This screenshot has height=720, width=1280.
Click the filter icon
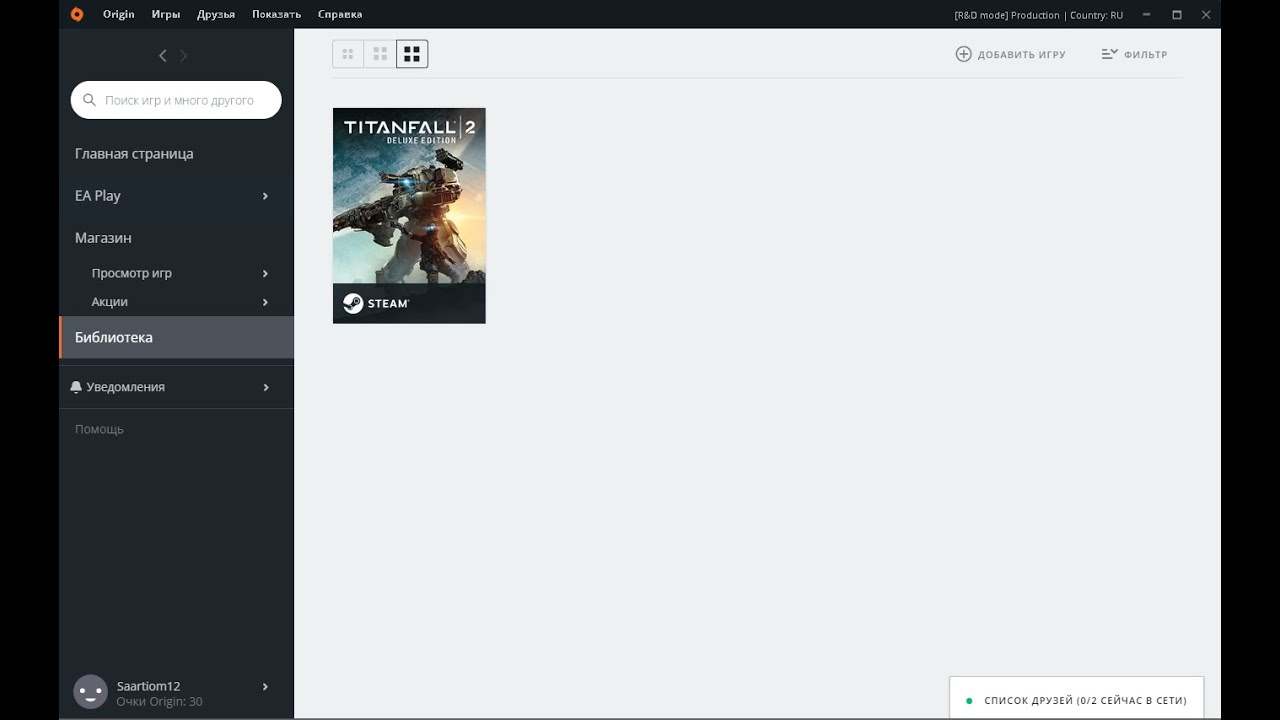1109,54
